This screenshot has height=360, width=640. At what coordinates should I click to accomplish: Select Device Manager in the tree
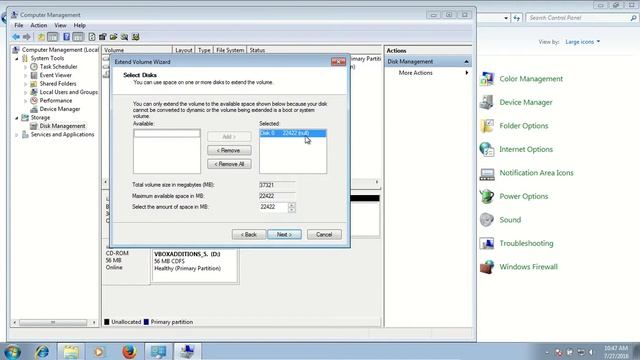tap(60, 109)
